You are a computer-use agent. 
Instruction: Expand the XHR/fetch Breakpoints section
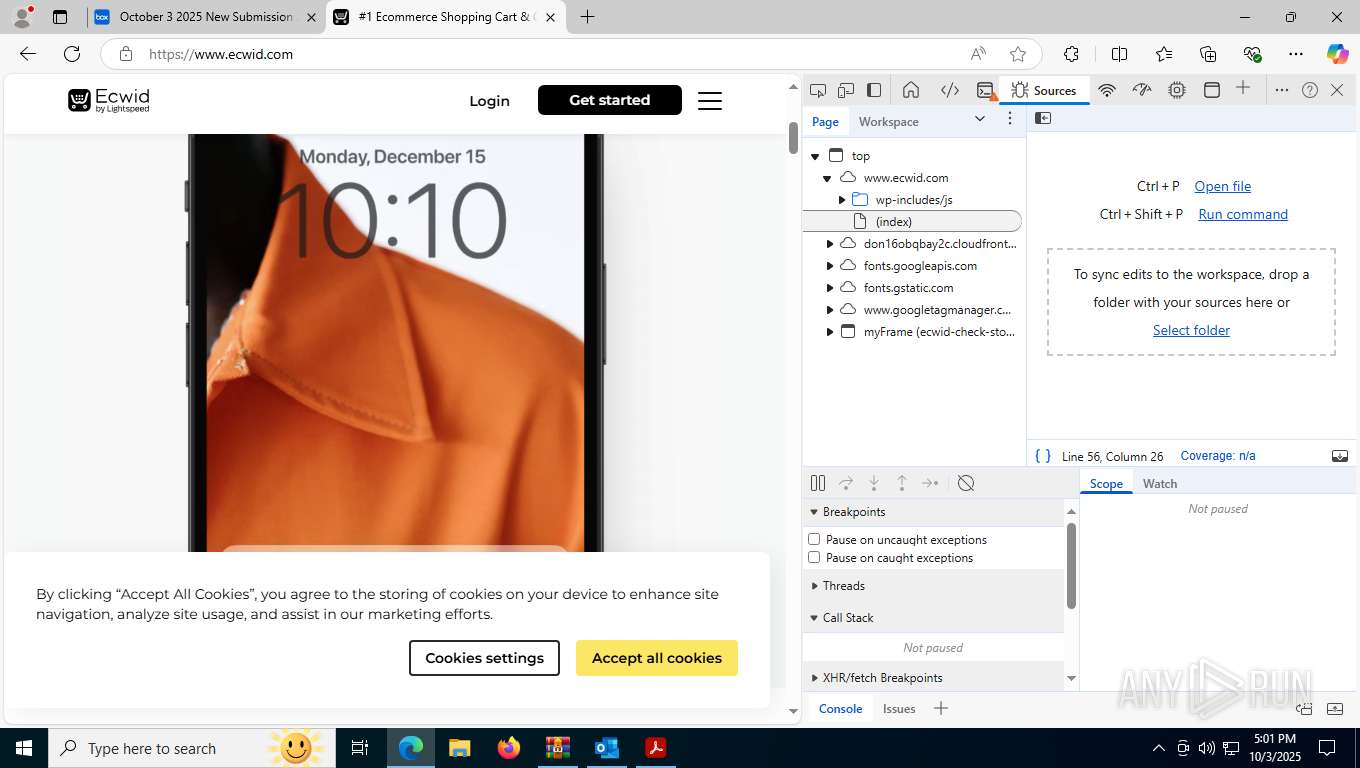tap(814, 678)
